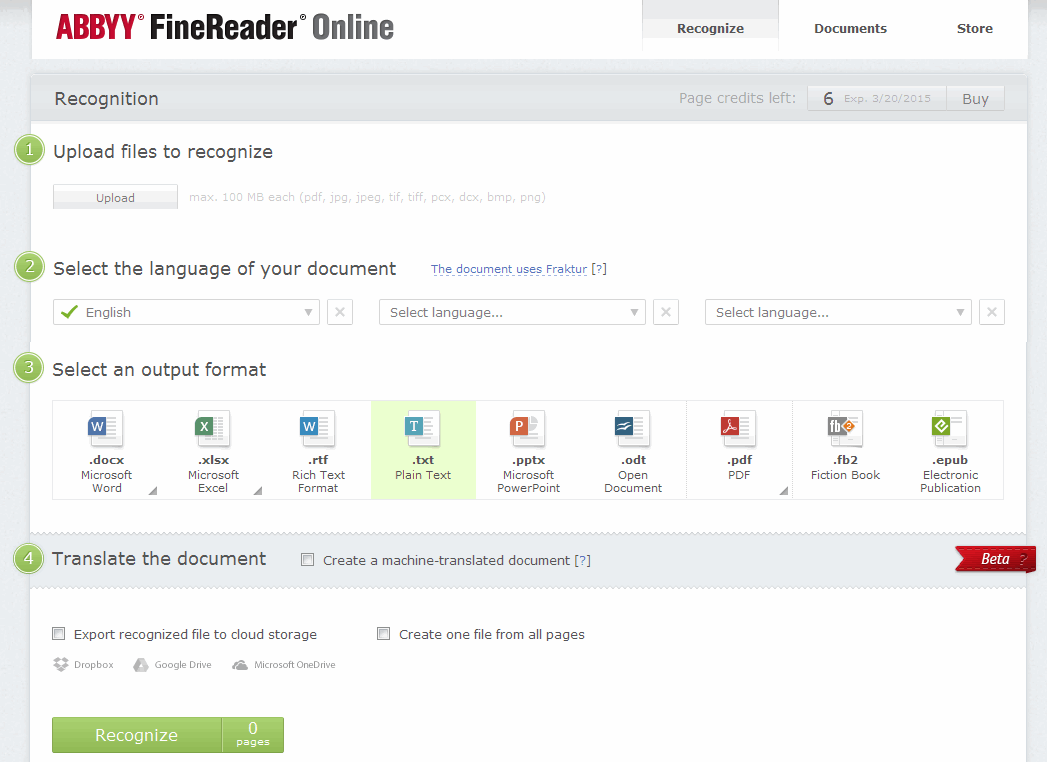This screenshot has height=762, width=1047.
Task: Click the Buy credits button
Action: pos(975,99)
